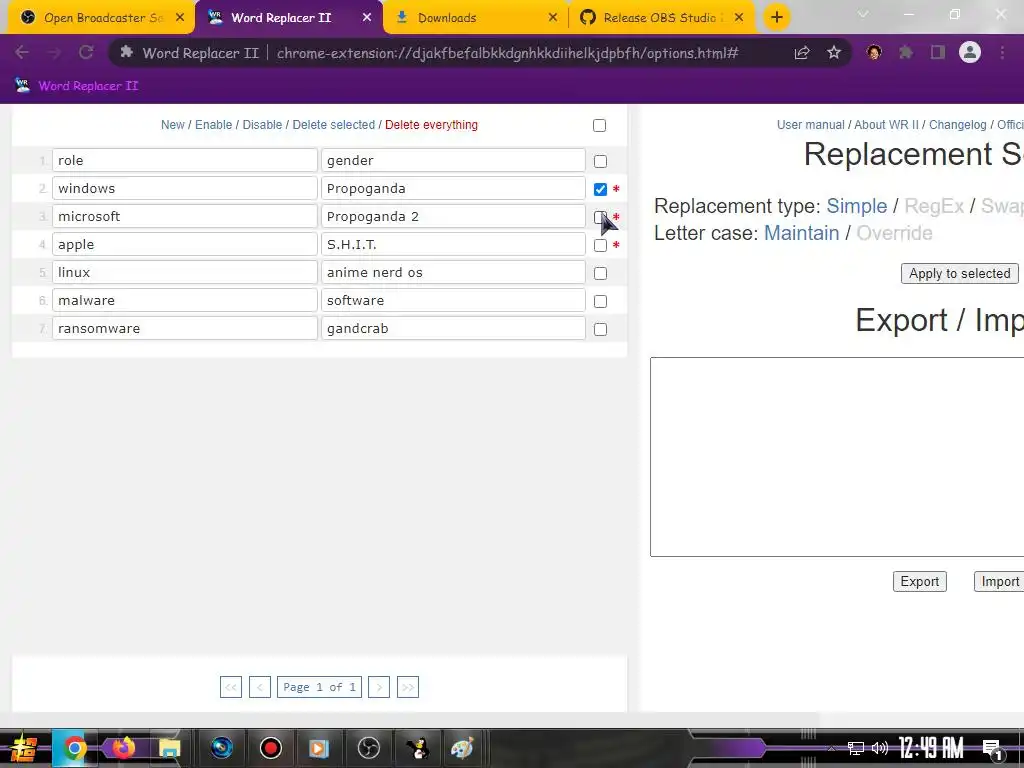Open the Chrome profile avatar
1024x768 pixels.
click(970, 52)
